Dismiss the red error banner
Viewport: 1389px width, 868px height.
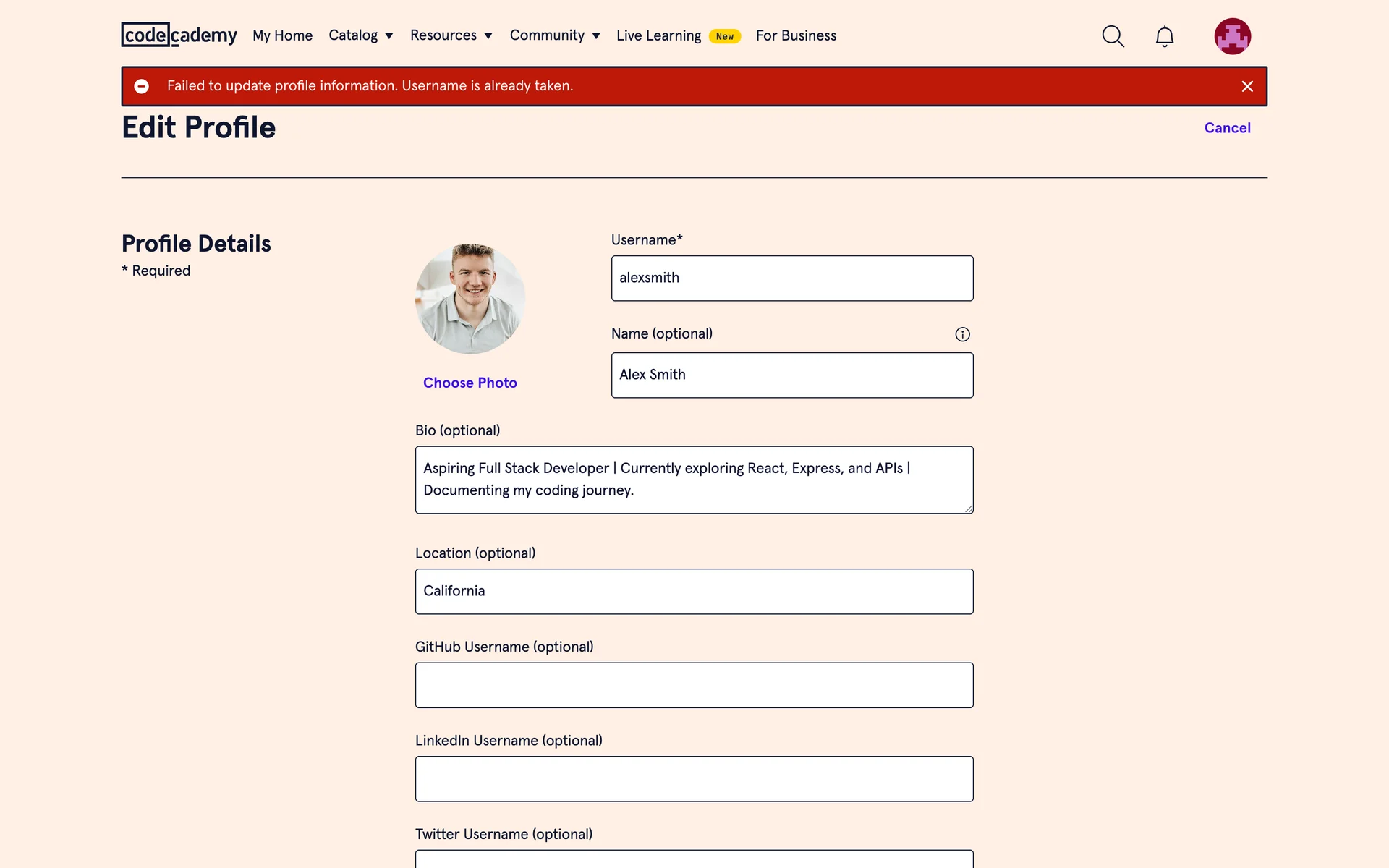pyautogui.click(x=1247, y=87)
